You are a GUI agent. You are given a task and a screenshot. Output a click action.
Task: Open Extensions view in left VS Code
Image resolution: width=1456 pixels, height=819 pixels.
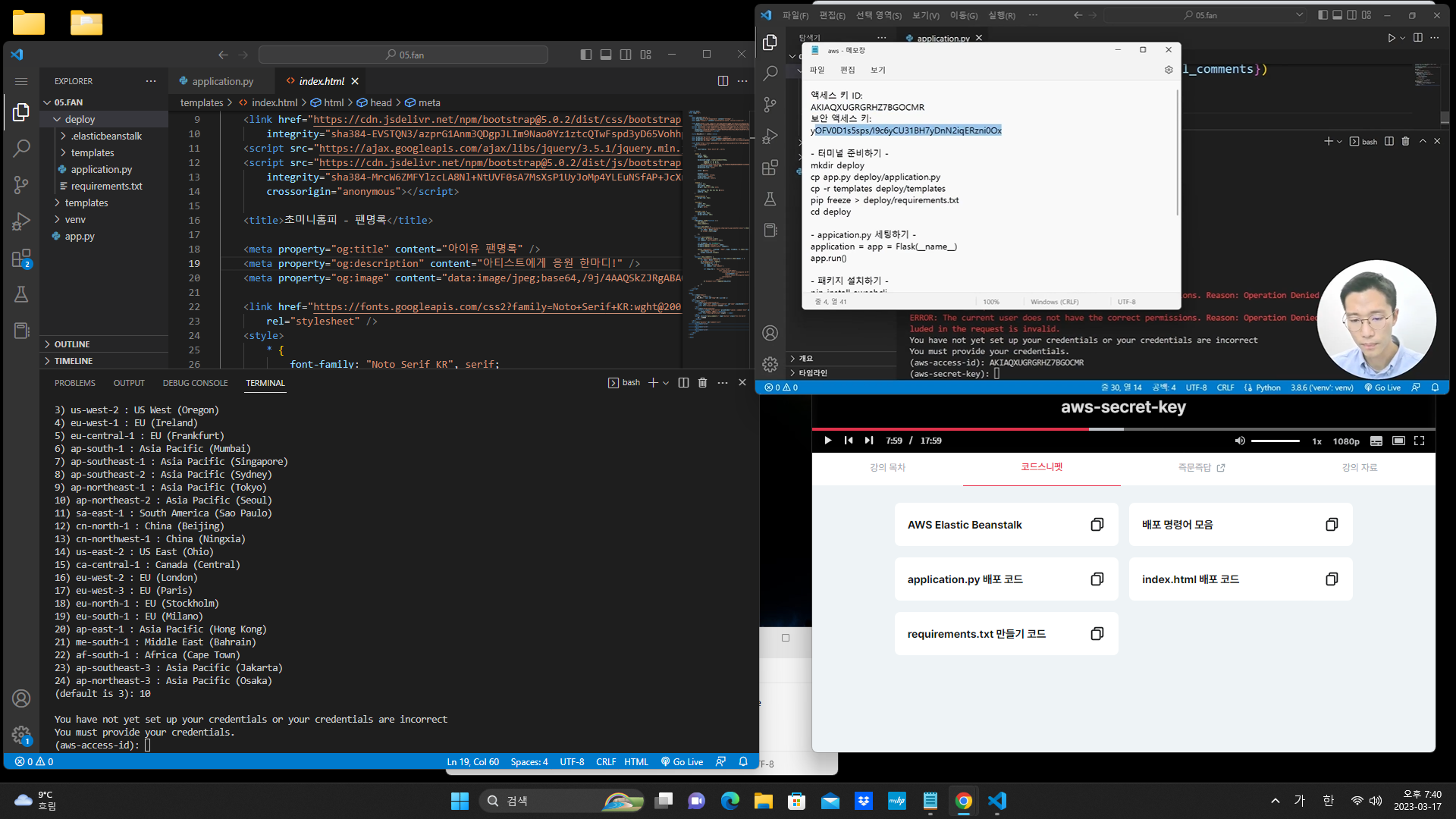click(x=21, y=258)
